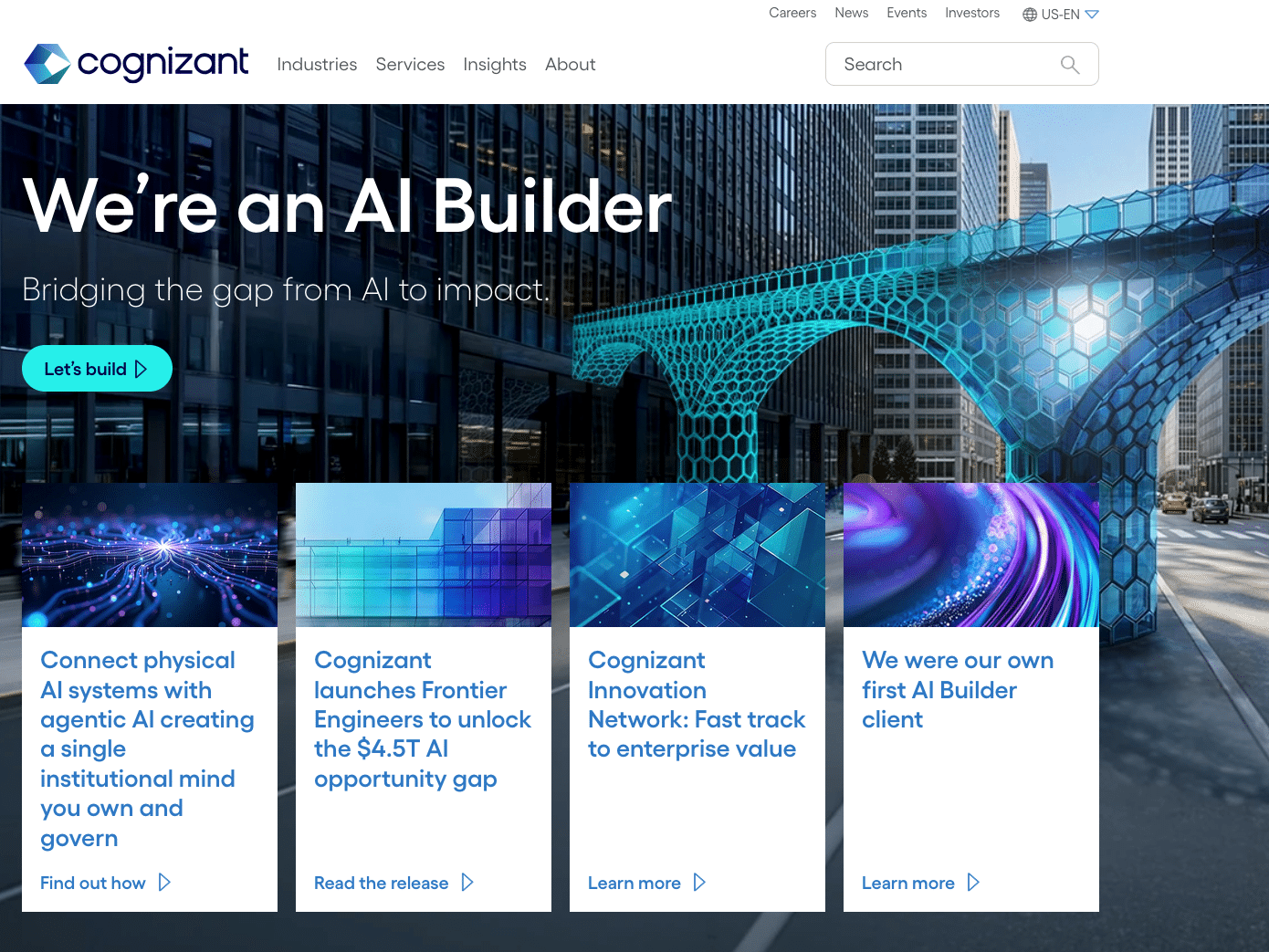
Task: Click arrow icon next to Read the release
Action: (x=467, y=883)
